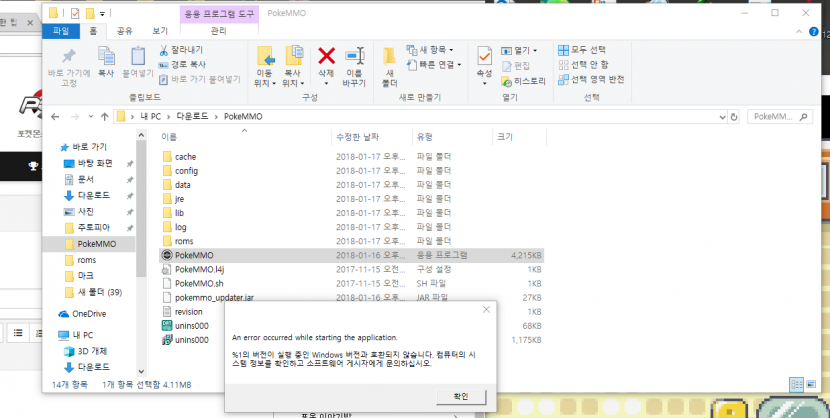Screen dimensions: 830x418
Task: Open the Open (열기) dropdown in ribbon
Action: click(x=519, y=50)
